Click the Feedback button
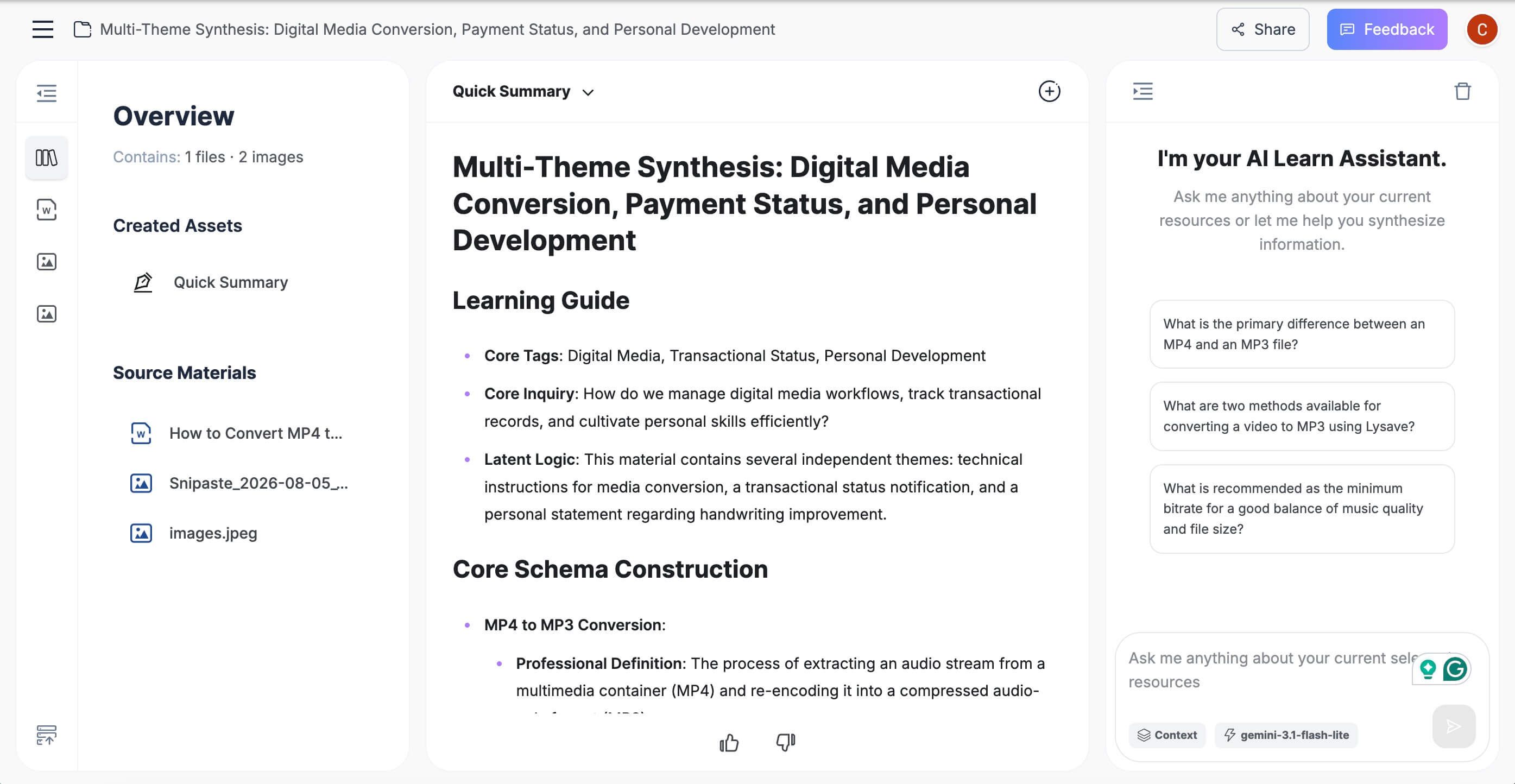Viewport: 1515px width, 784px height. (x=1387, y=29)
